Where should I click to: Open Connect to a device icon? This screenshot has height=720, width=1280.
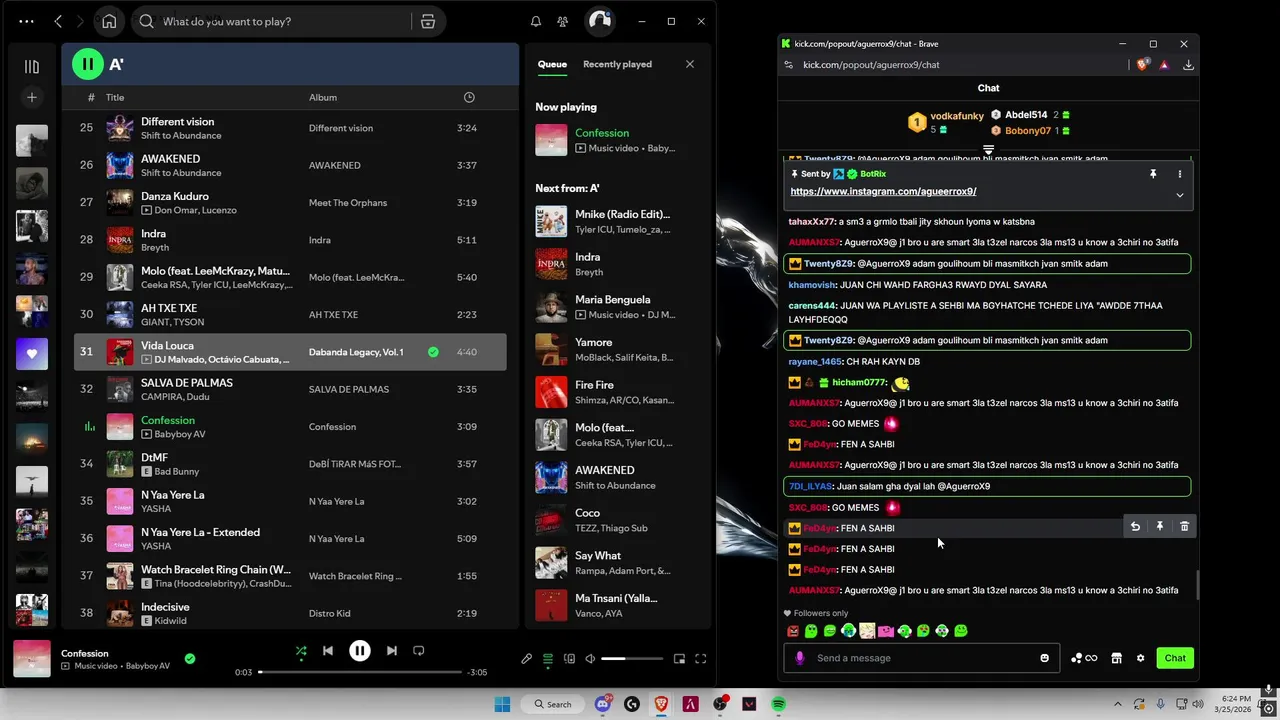(569, 659)
